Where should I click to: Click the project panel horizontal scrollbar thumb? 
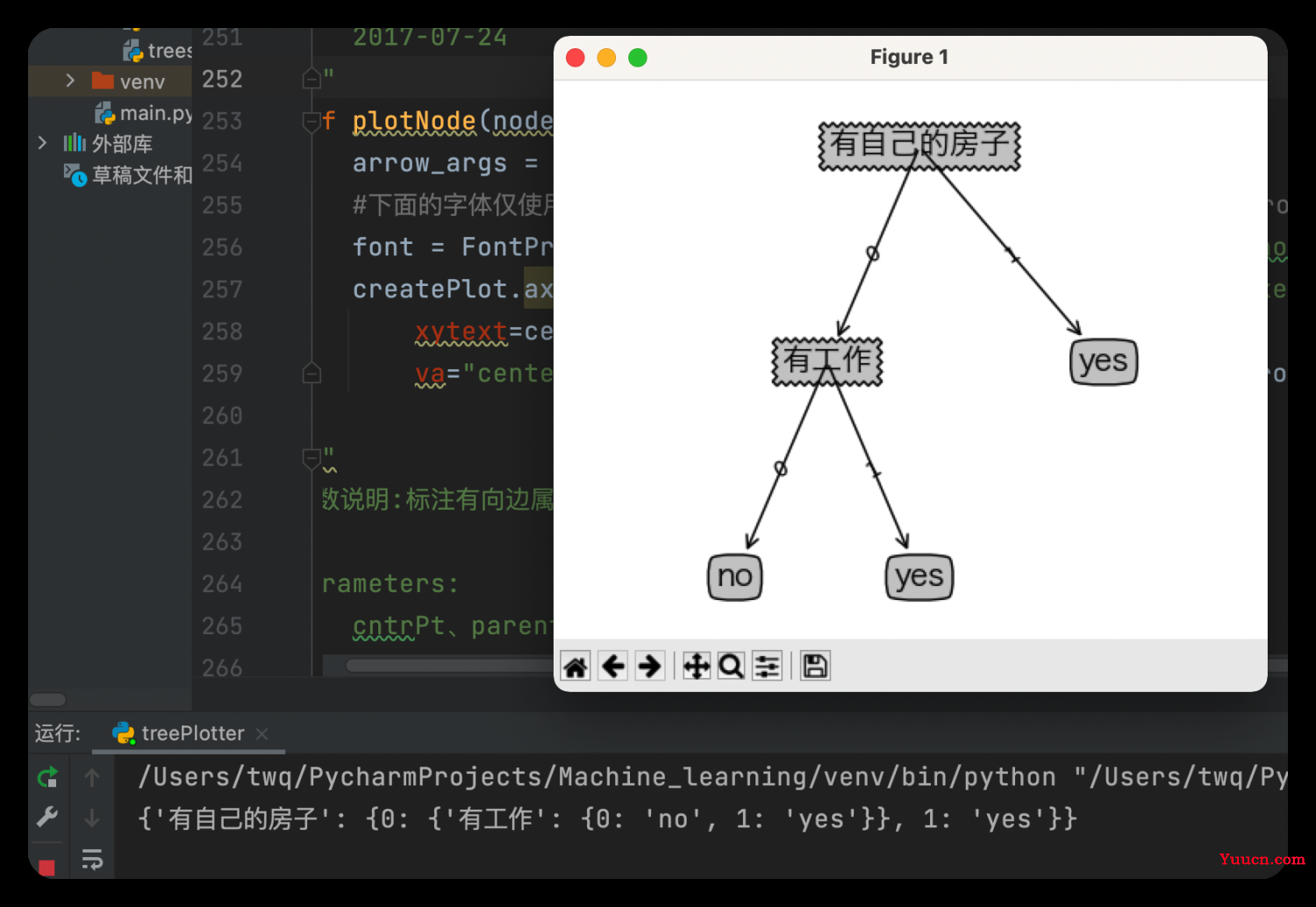(x=47, y=699)
